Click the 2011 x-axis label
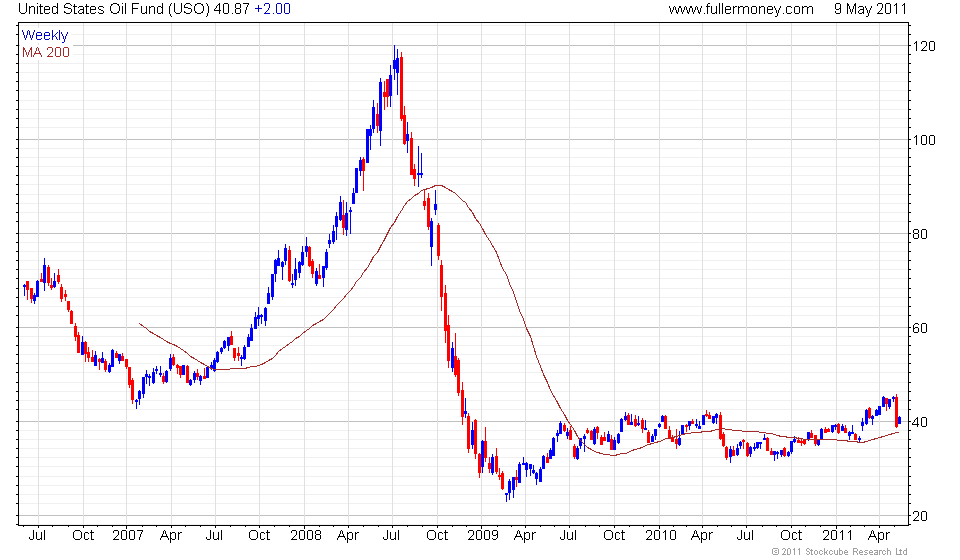Viewport: 960px width, 560px height. pyautogui.click(x=837, y=536)
